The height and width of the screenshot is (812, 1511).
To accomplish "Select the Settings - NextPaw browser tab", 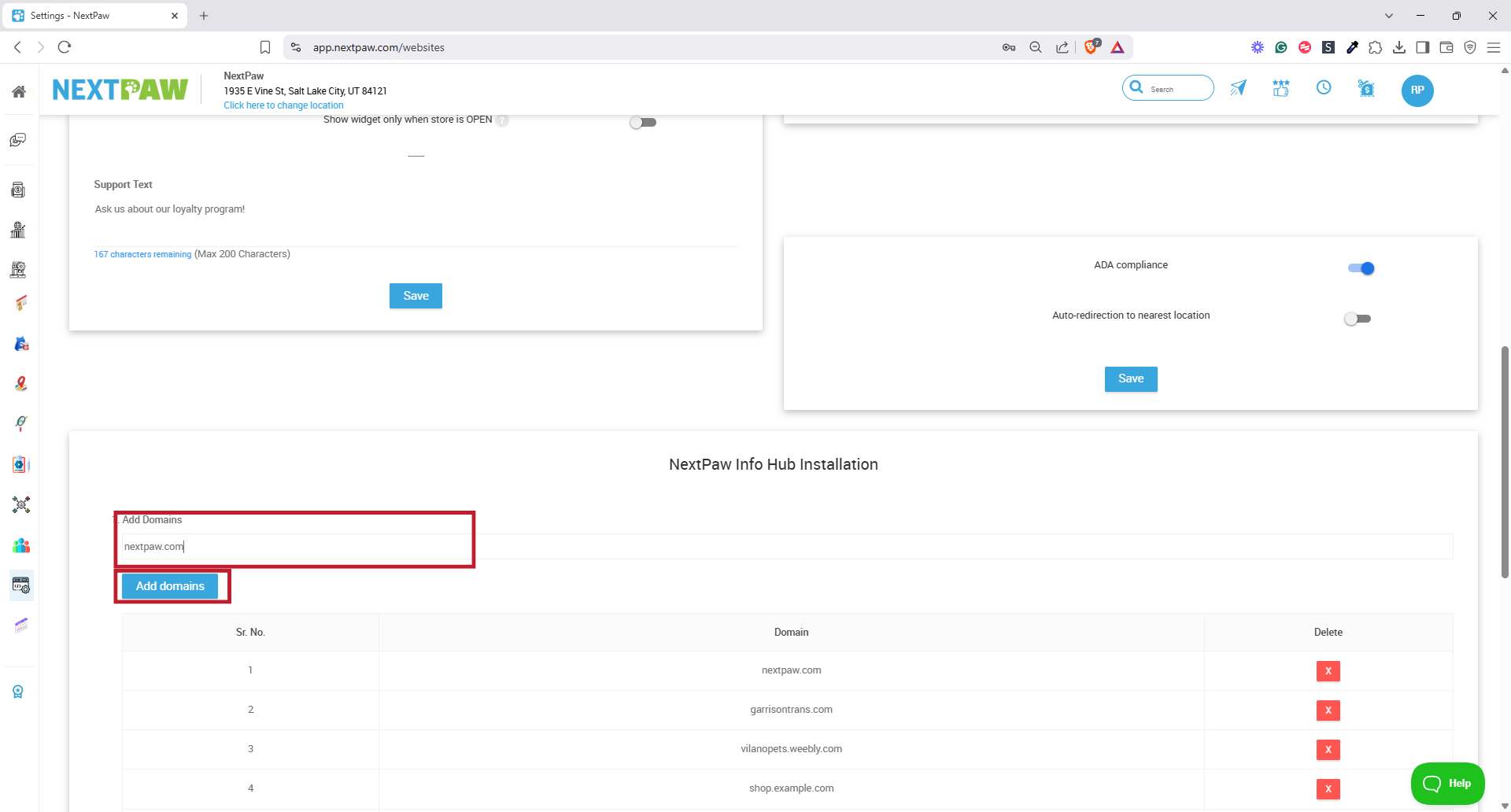I will (x=95, y=16).
